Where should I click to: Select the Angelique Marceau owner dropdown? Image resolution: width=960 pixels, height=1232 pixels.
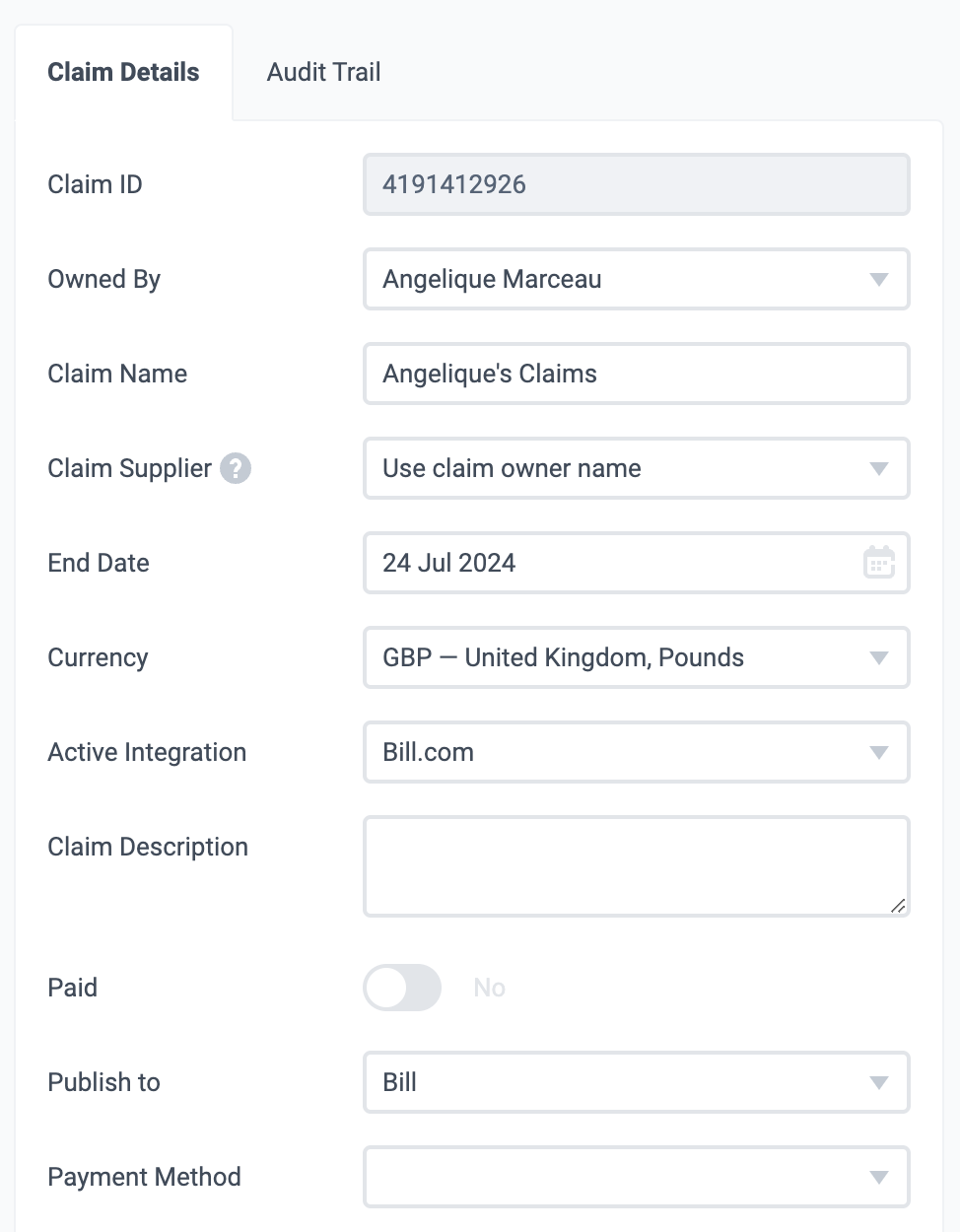point(637,279)
